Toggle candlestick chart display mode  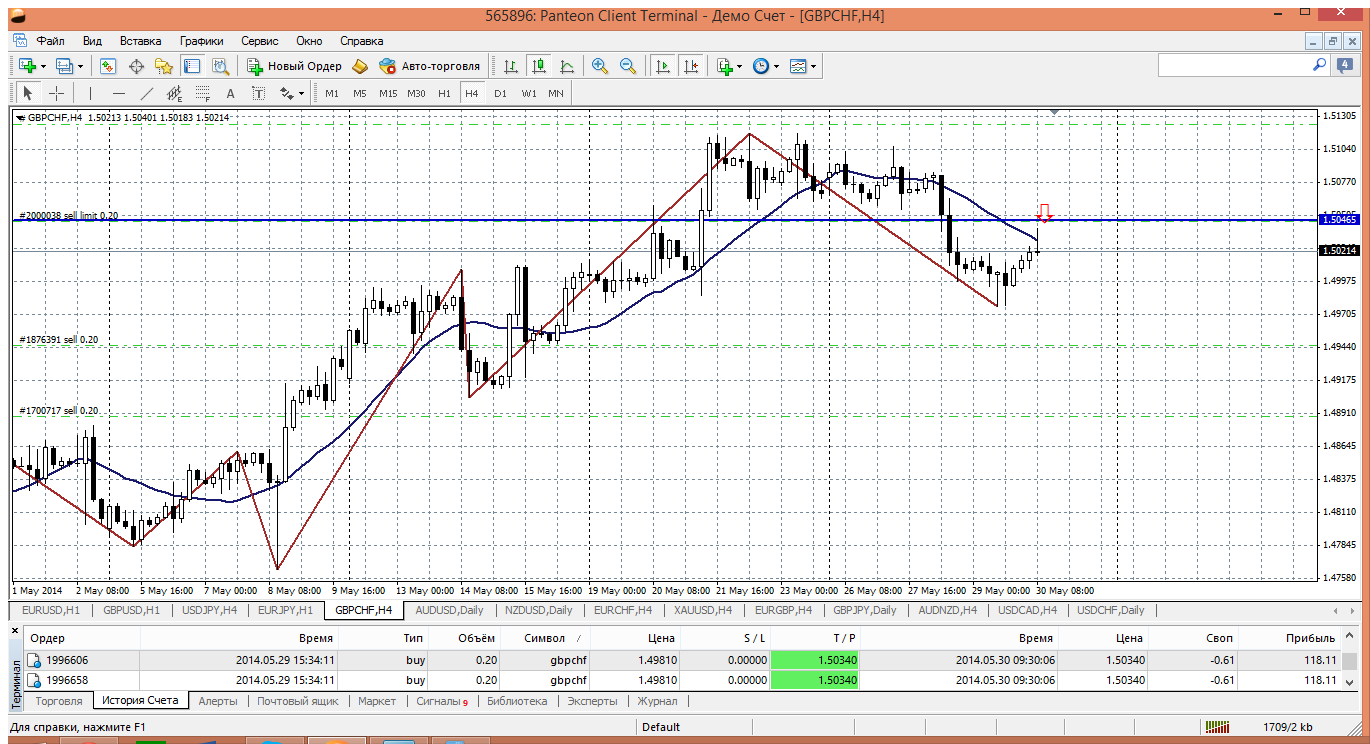click(539, 66)
